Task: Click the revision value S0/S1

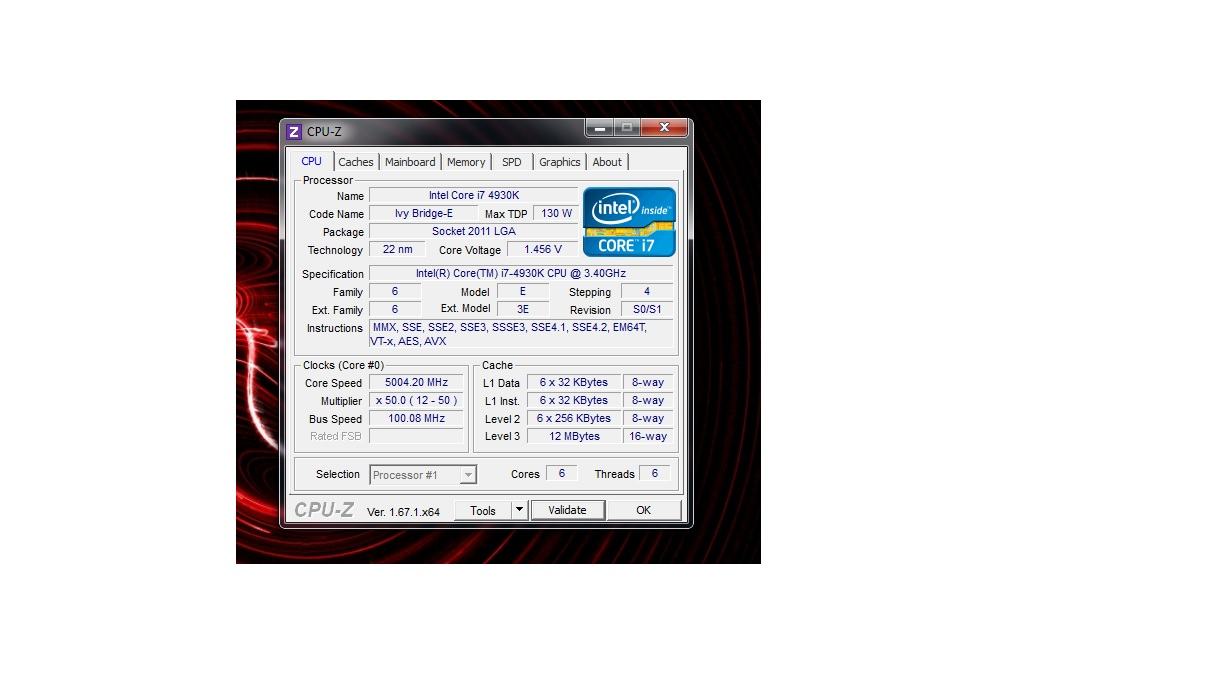Action: 647,310
